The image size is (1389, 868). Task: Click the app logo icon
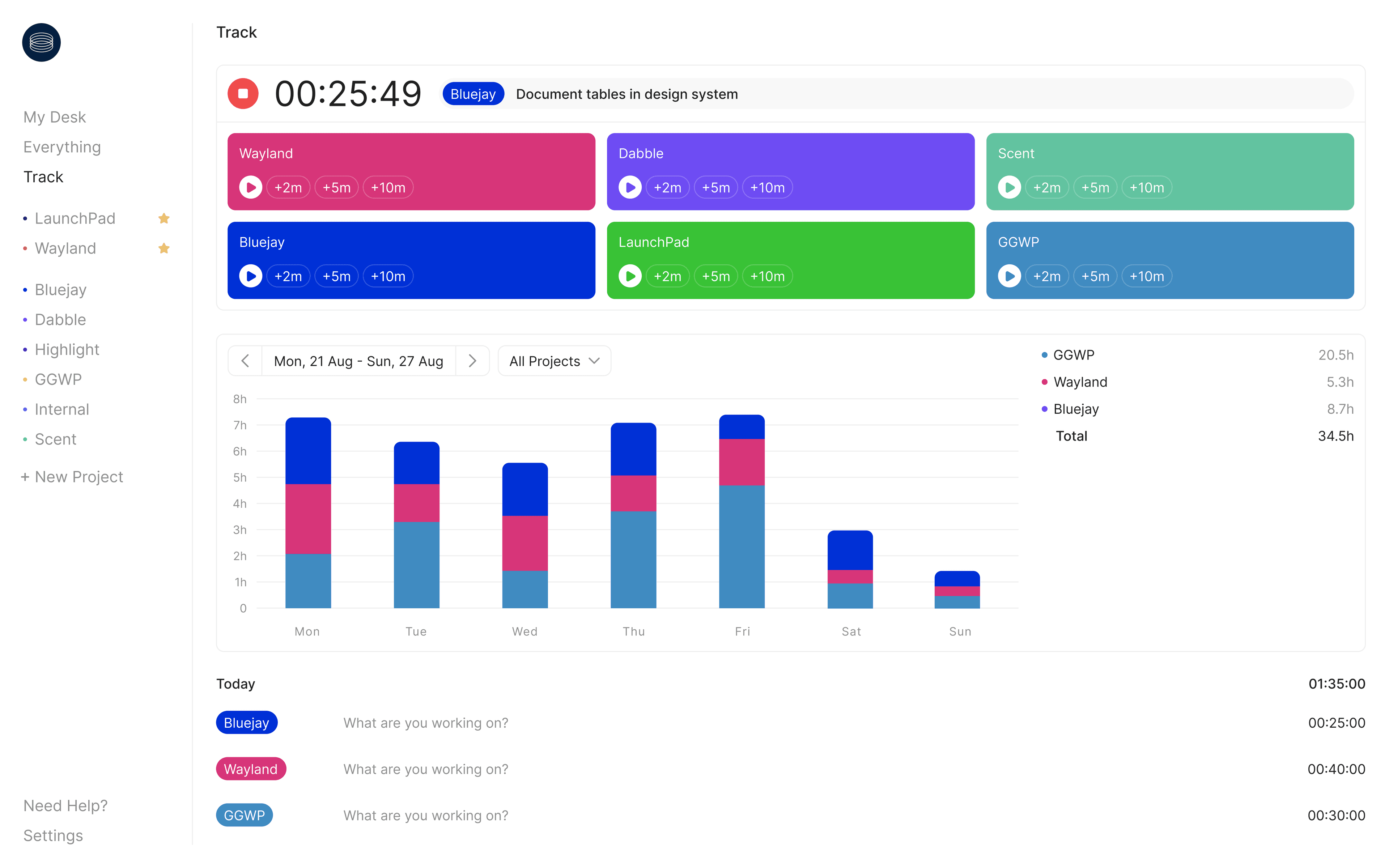coord(41,42)
